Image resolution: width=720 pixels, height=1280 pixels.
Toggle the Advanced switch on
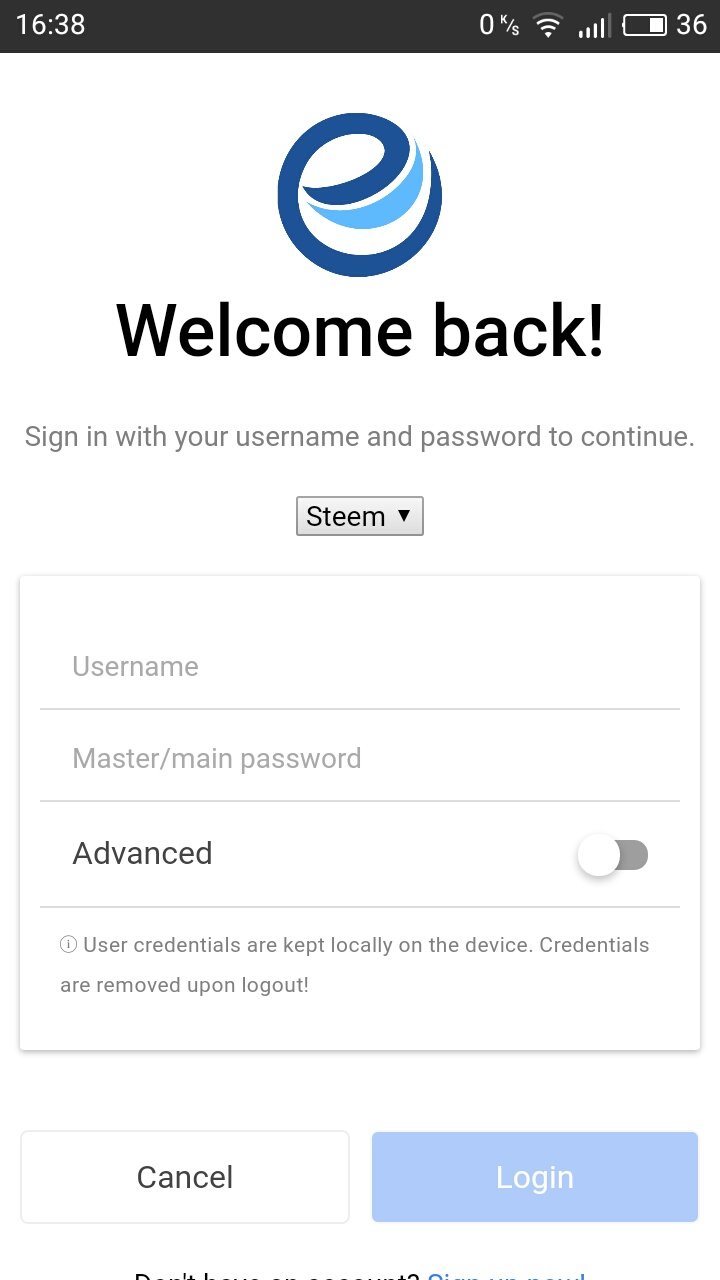pos(613,856)
